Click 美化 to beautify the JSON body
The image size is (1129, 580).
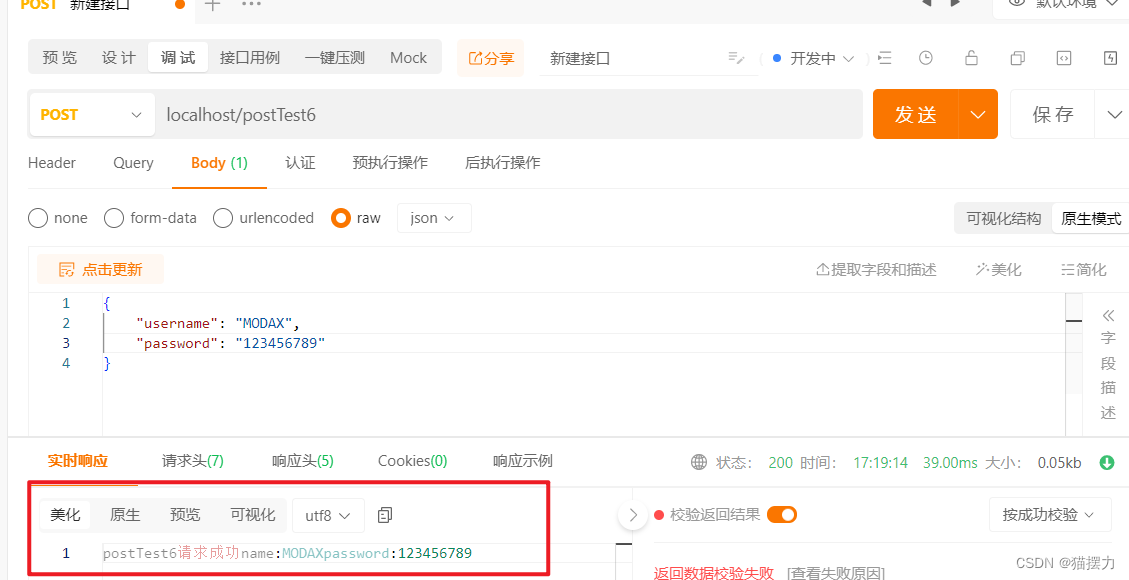(999, 270)
